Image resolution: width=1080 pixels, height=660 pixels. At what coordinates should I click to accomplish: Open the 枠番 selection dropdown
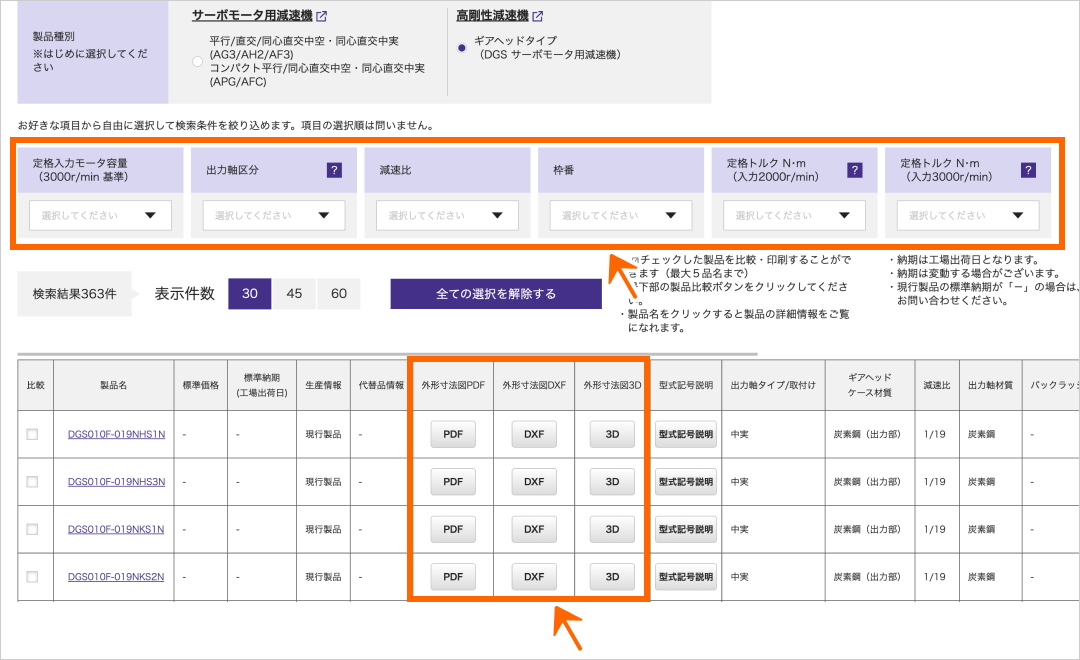click(x=620, y=215)
